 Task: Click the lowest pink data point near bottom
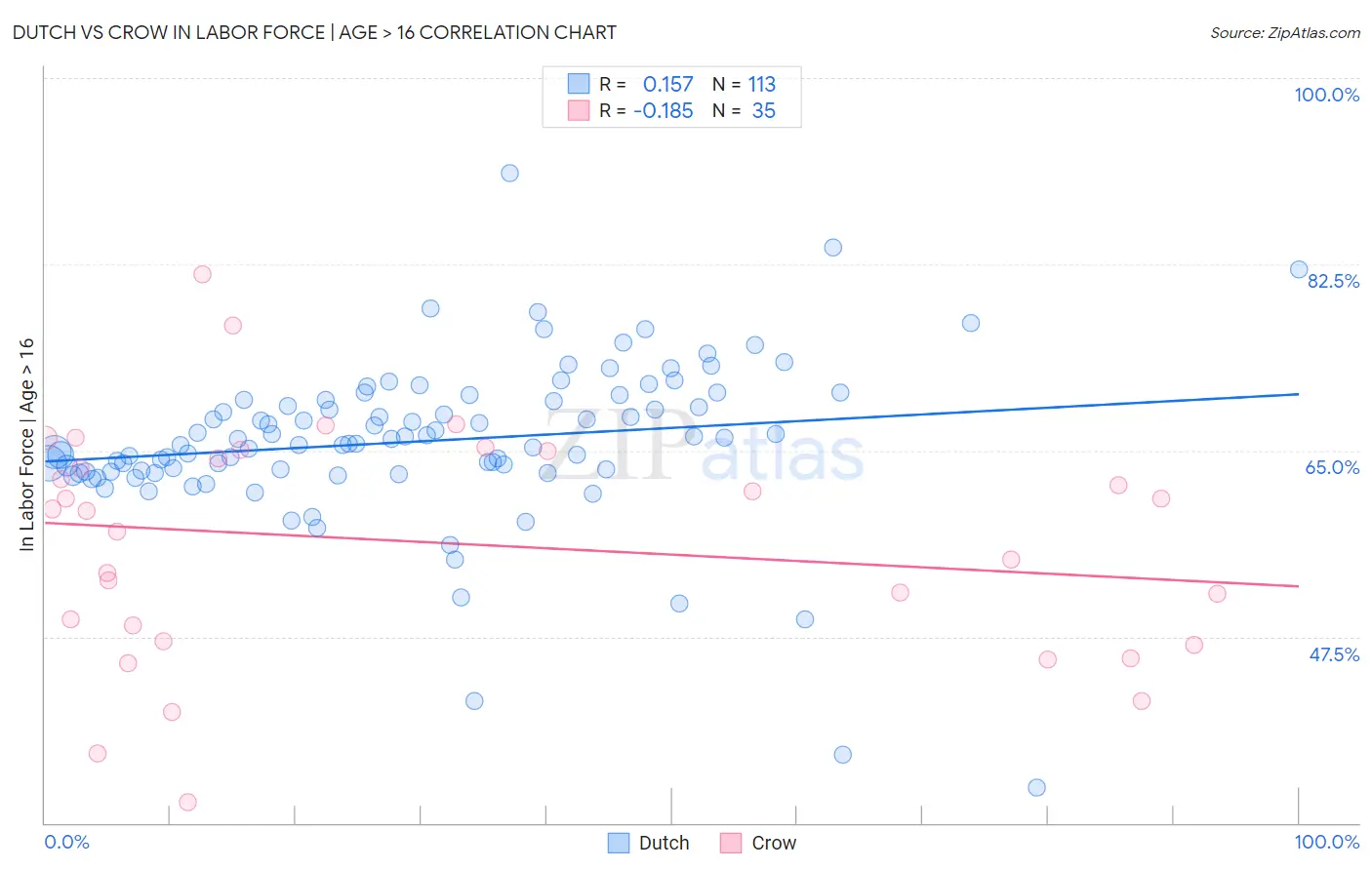(x=187, y=802)
